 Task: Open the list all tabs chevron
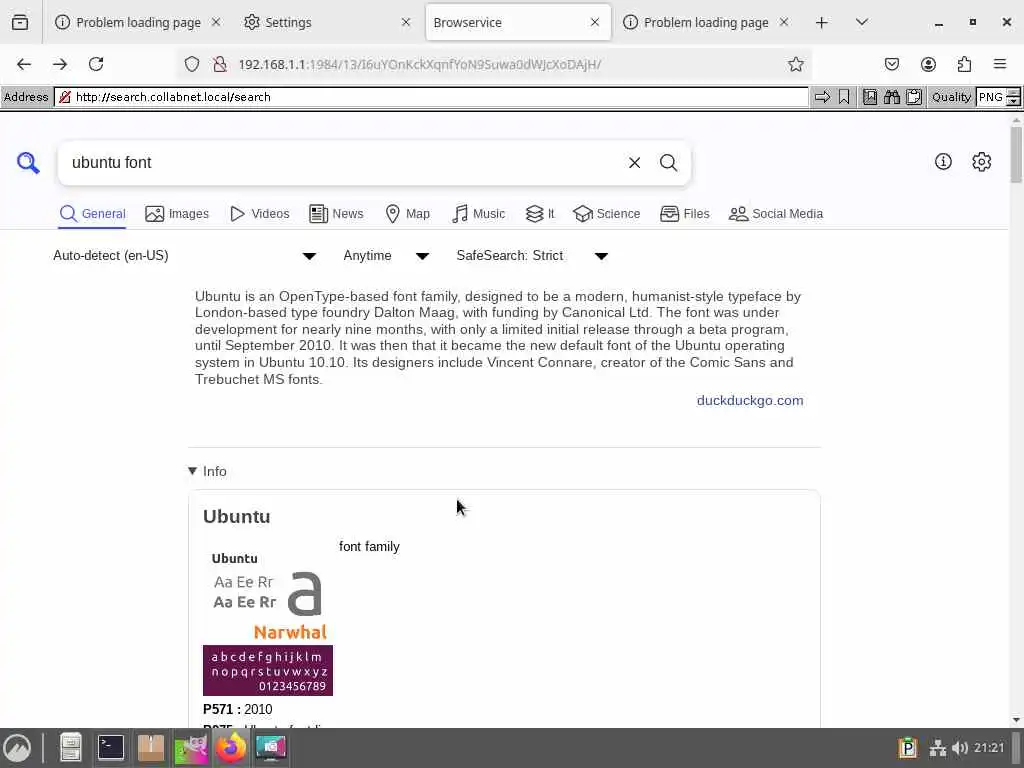click(x=861, y=22)
